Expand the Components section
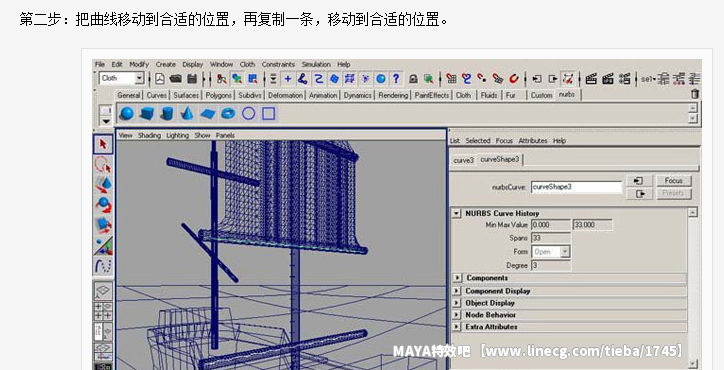 pos(457,278)
